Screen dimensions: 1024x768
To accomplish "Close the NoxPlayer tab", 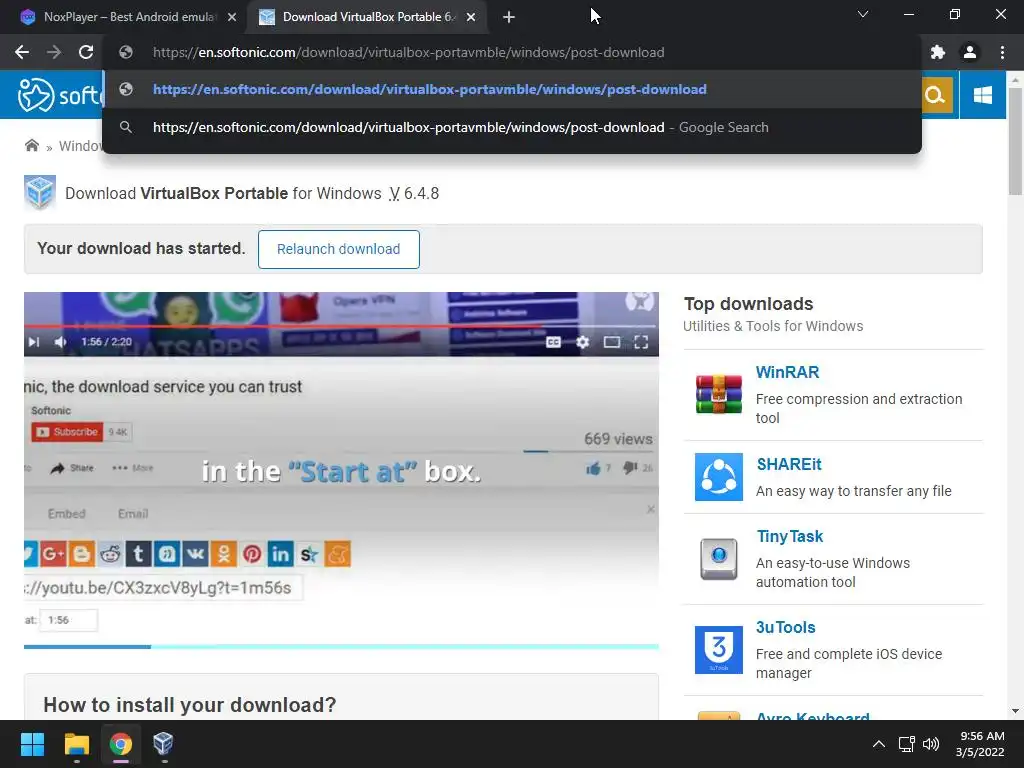I will pyautogui.click(x=232, y=18).
